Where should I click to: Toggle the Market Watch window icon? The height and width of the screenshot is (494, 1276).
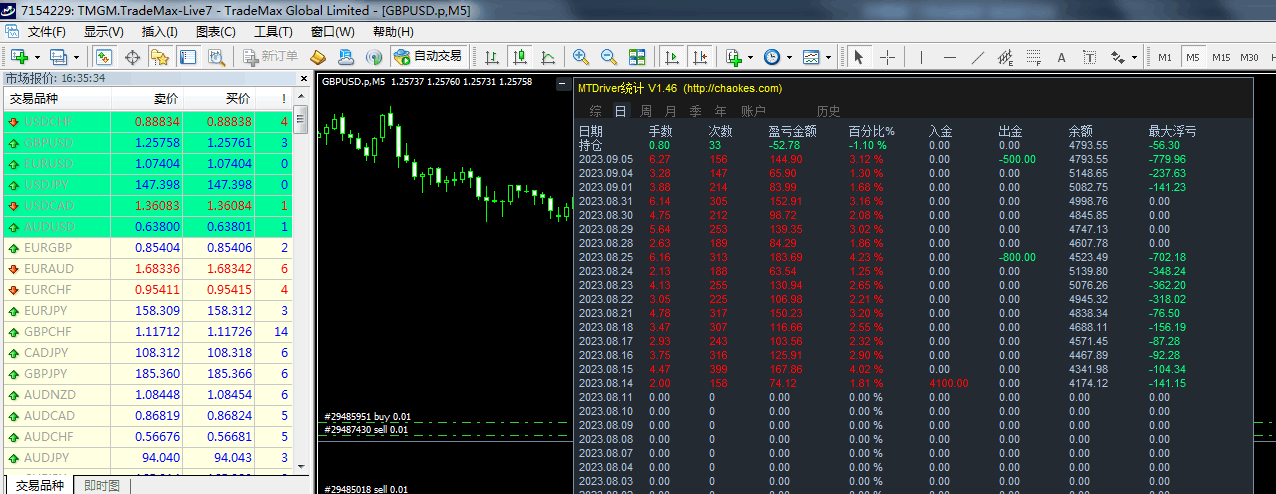103,57
